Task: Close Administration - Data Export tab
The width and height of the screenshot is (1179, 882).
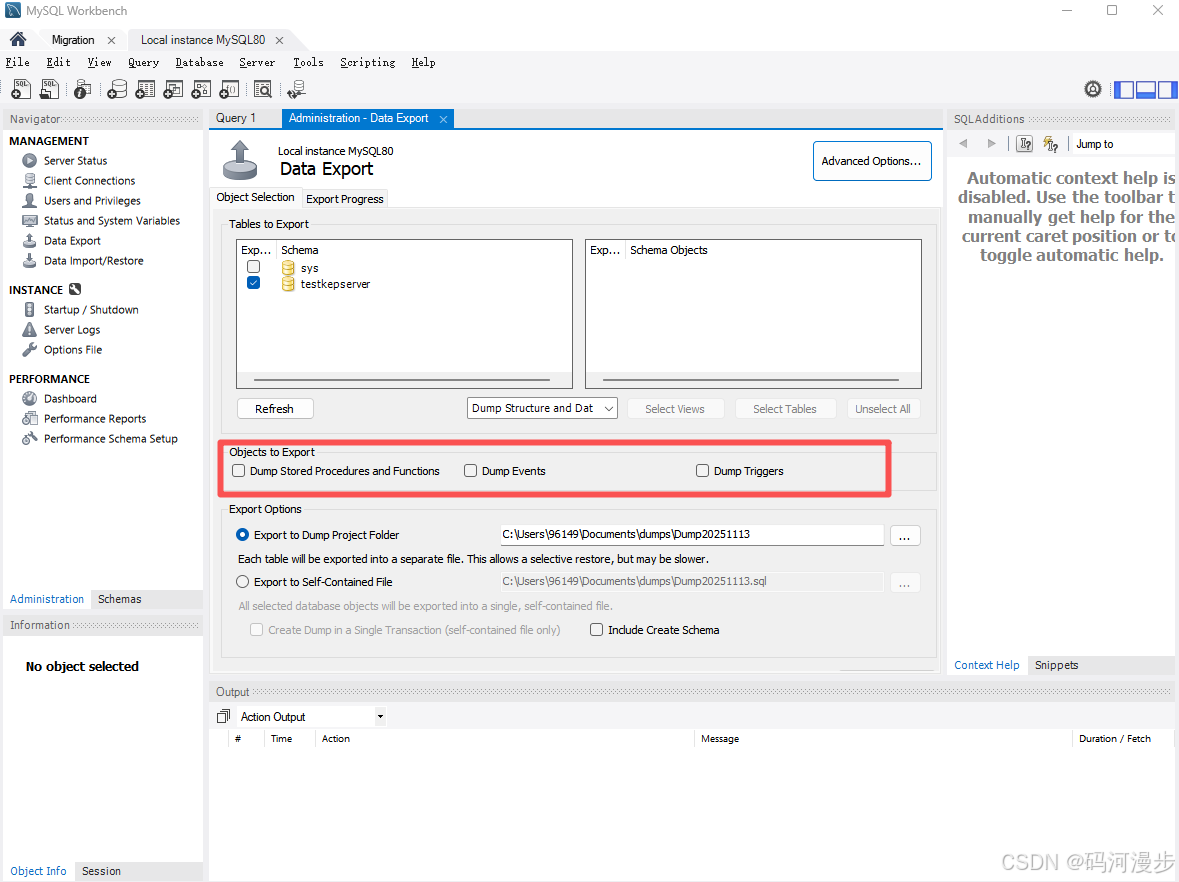Action: pyautogui.click(x=444, y=119)
